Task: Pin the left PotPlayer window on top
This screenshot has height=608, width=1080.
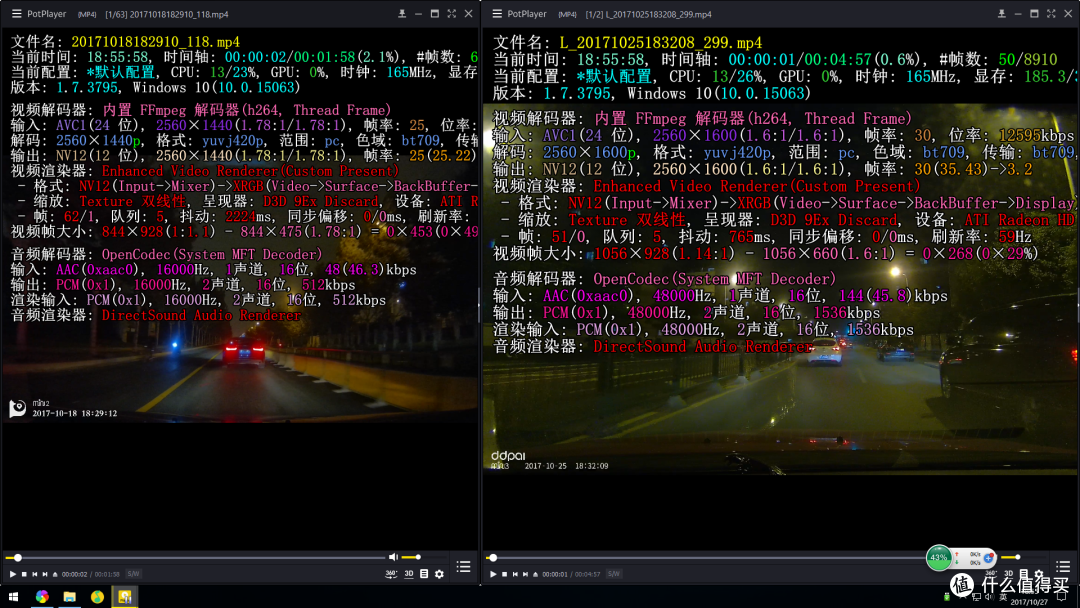Action: coord(402,14)
